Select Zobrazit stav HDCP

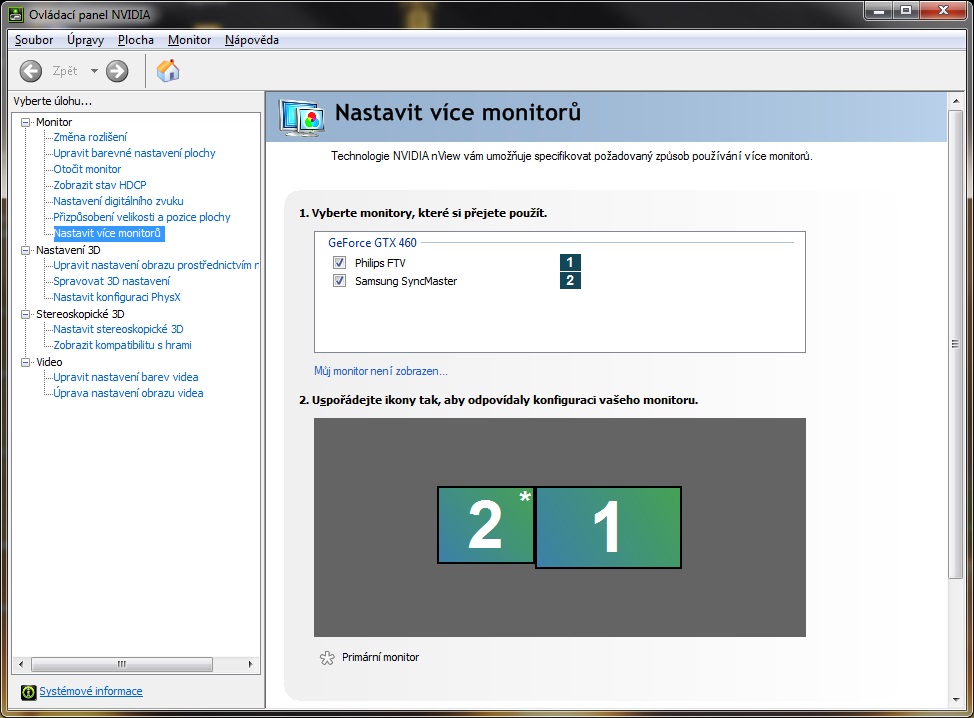pyautogui.click(x=99, y=185)
